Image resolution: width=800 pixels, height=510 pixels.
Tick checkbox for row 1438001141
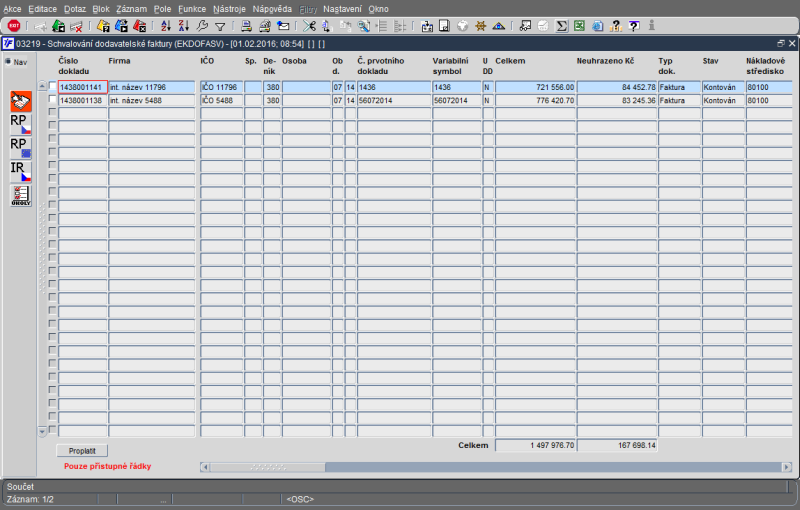[x=52, y=86]
